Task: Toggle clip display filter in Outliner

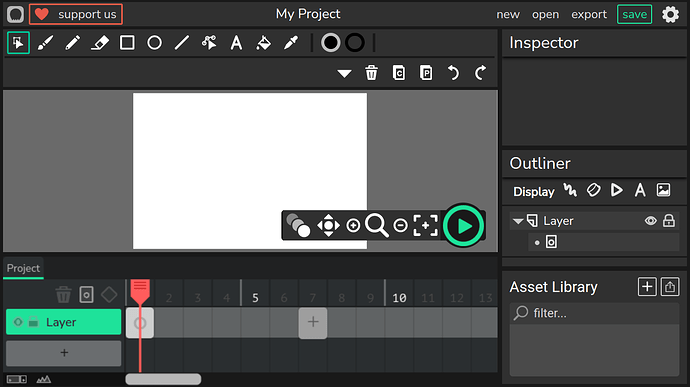Action: pos(617,190)
